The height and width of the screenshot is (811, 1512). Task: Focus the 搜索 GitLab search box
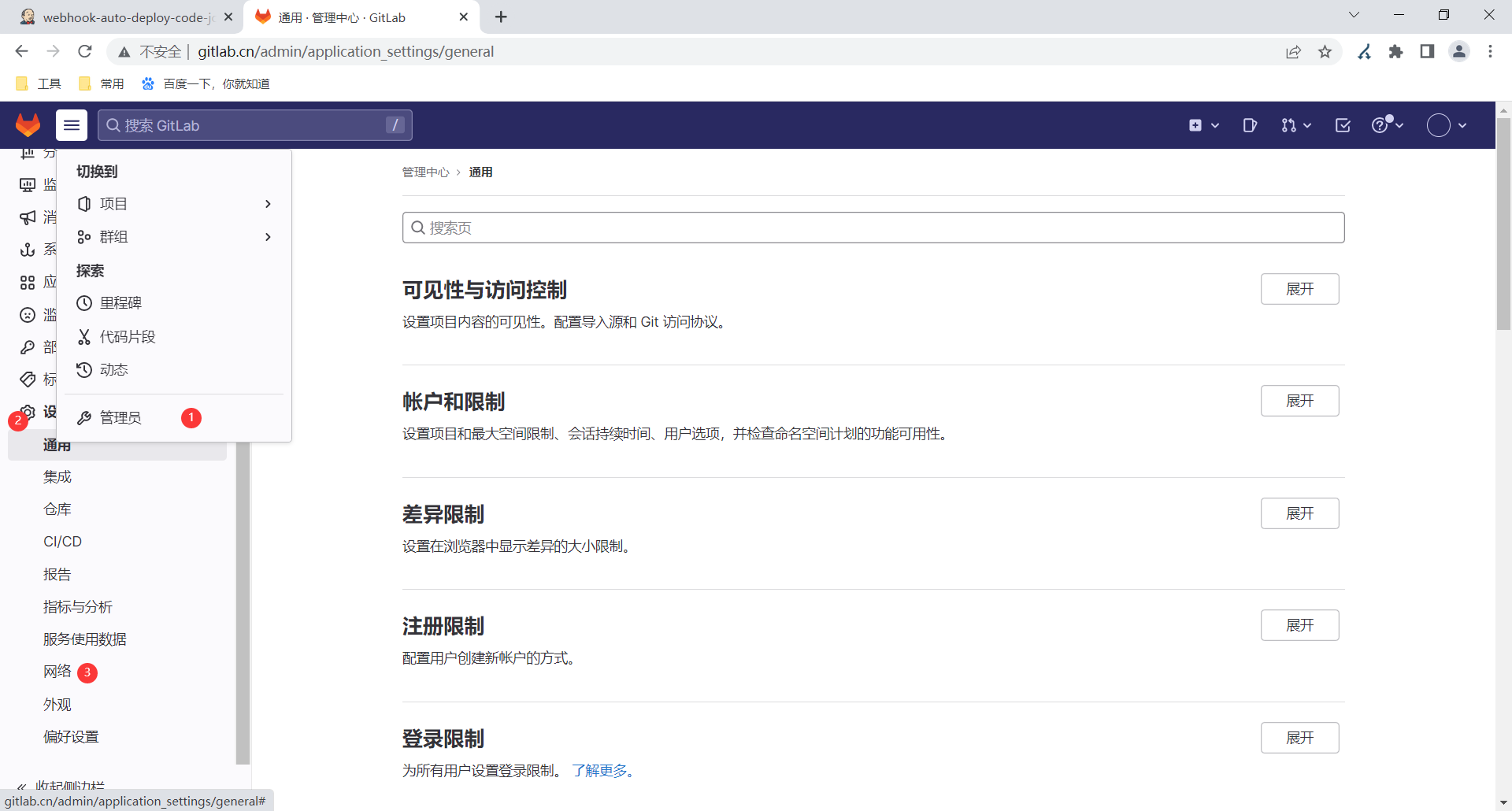click(254, 125)
